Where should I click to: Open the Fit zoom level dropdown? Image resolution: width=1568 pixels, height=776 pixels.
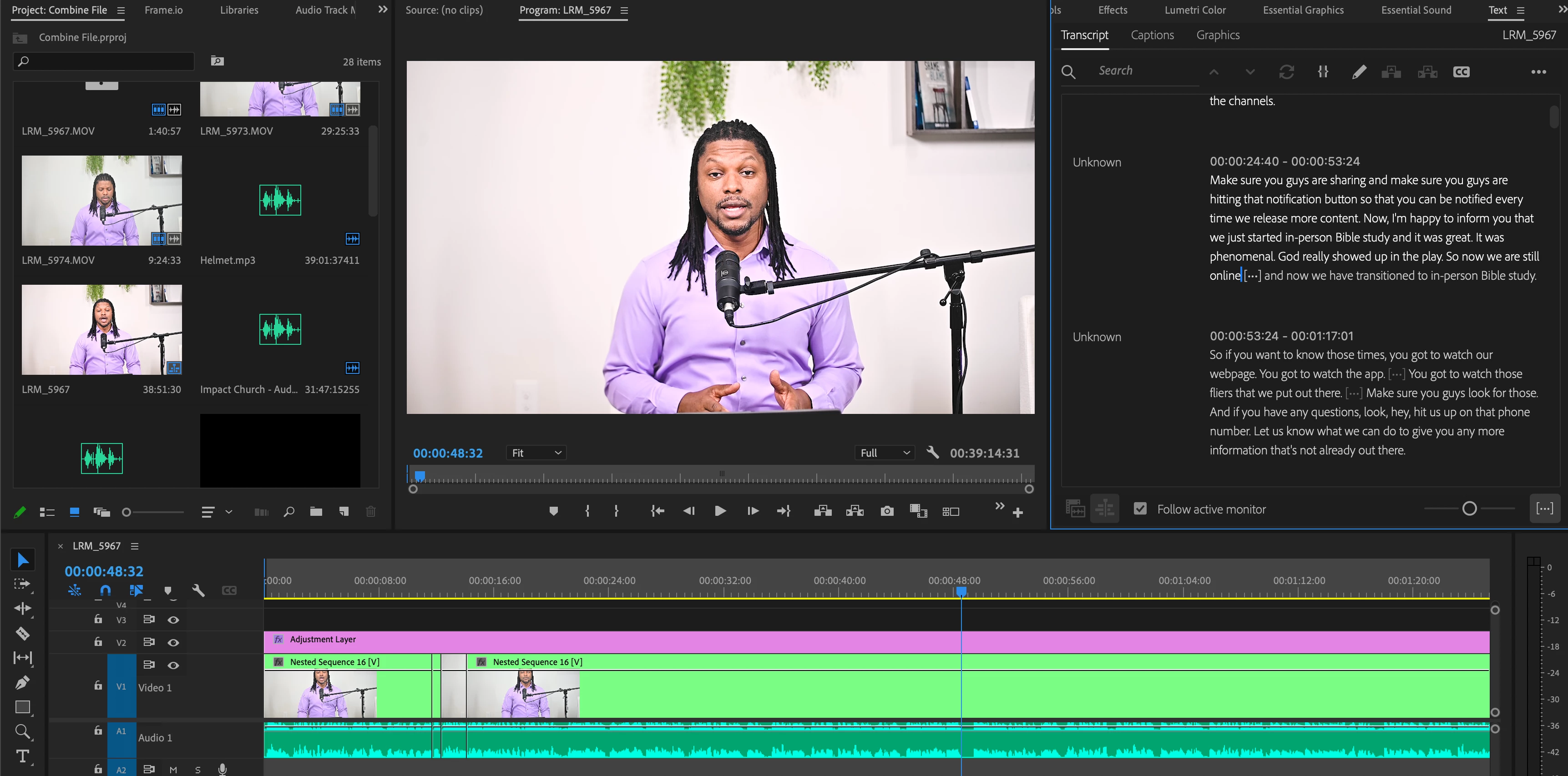coord(536,453)
